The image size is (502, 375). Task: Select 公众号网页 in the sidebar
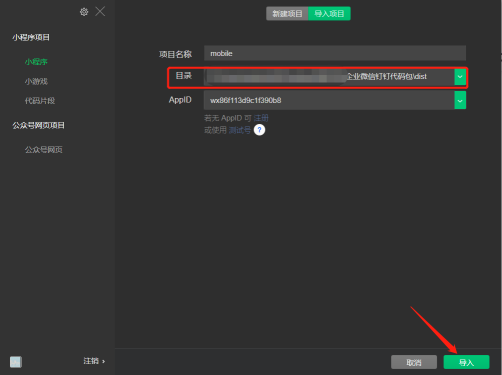[x=43, y=150]
